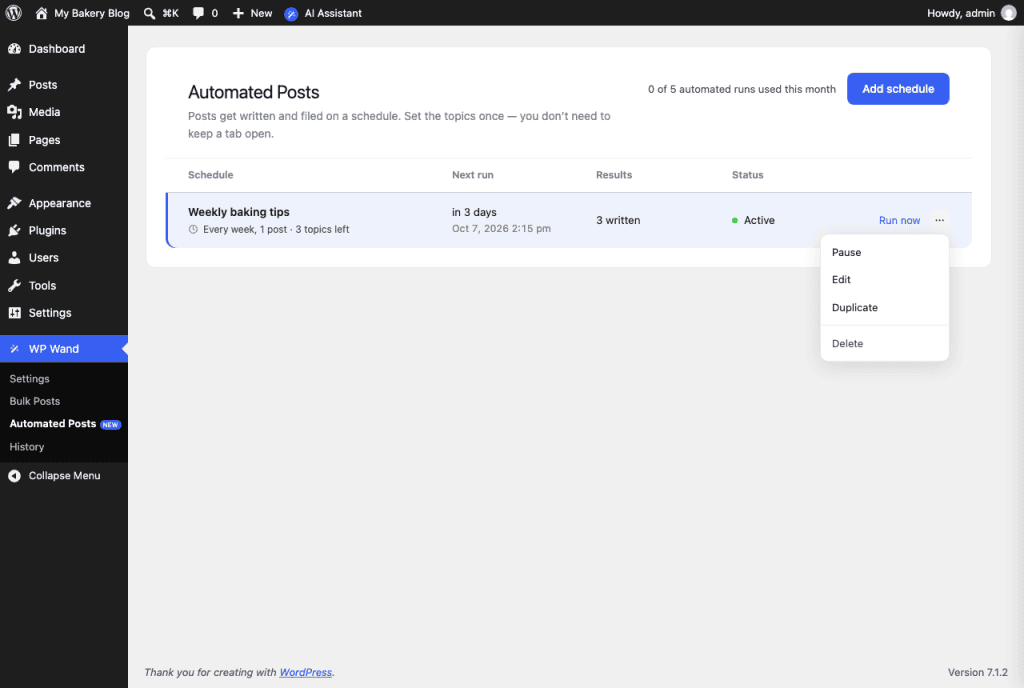The image size is (1024, 688).
Task: Click the admin avatar icon
Action: (x=1009, y=13)
